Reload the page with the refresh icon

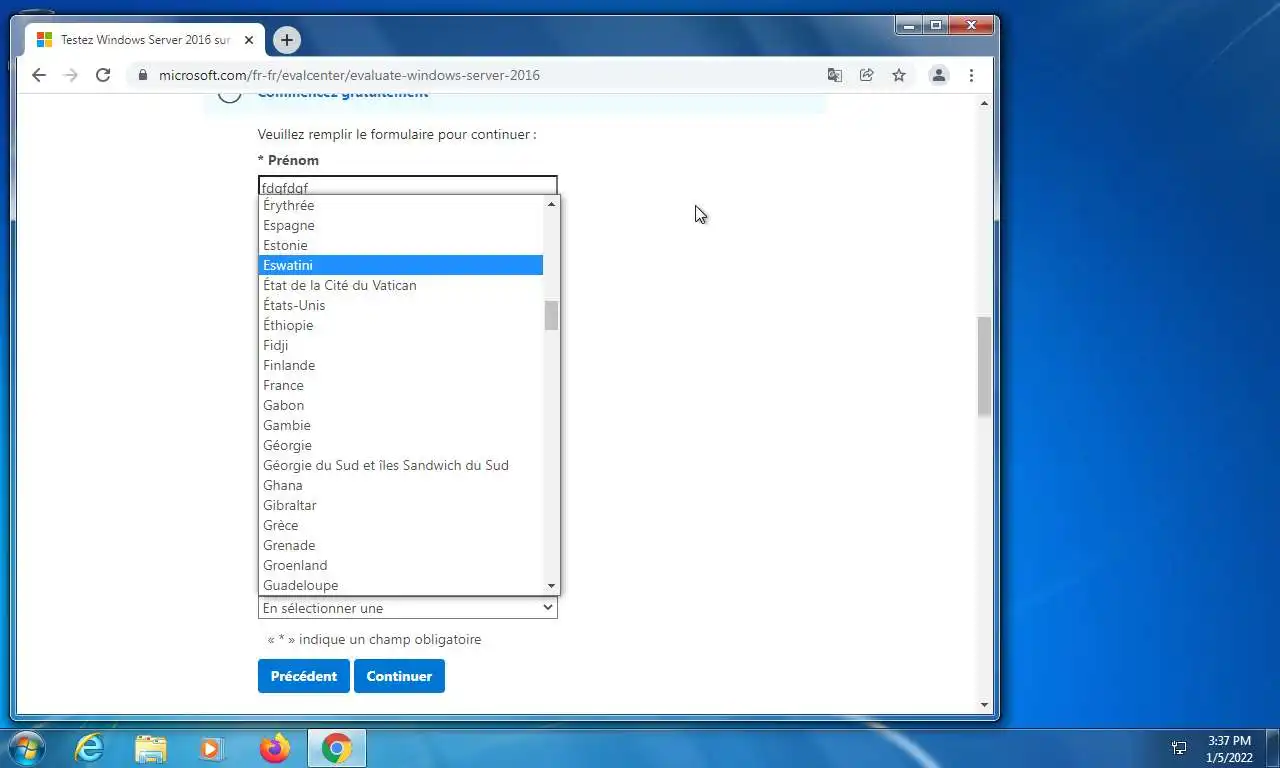(102, 75)
